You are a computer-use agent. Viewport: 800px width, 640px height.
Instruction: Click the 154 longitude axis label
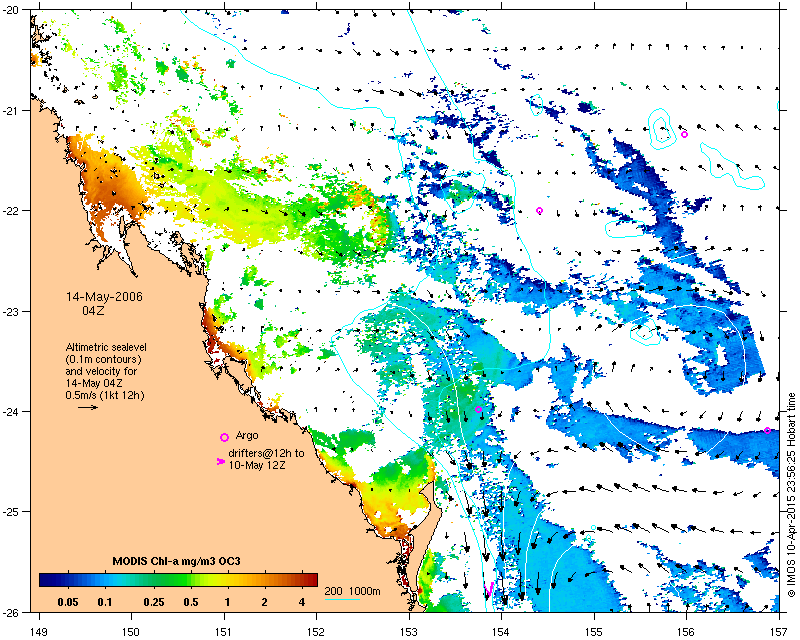[x=502, y=632]
